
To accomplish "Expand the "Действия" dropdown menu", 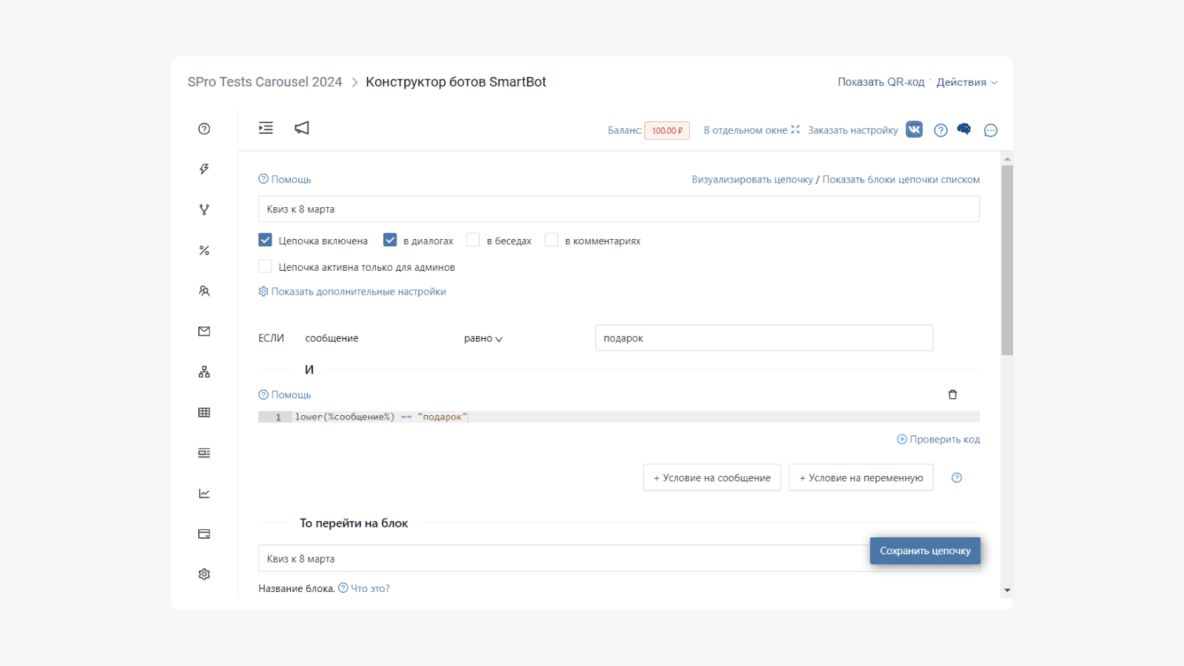I will point(967,82).
